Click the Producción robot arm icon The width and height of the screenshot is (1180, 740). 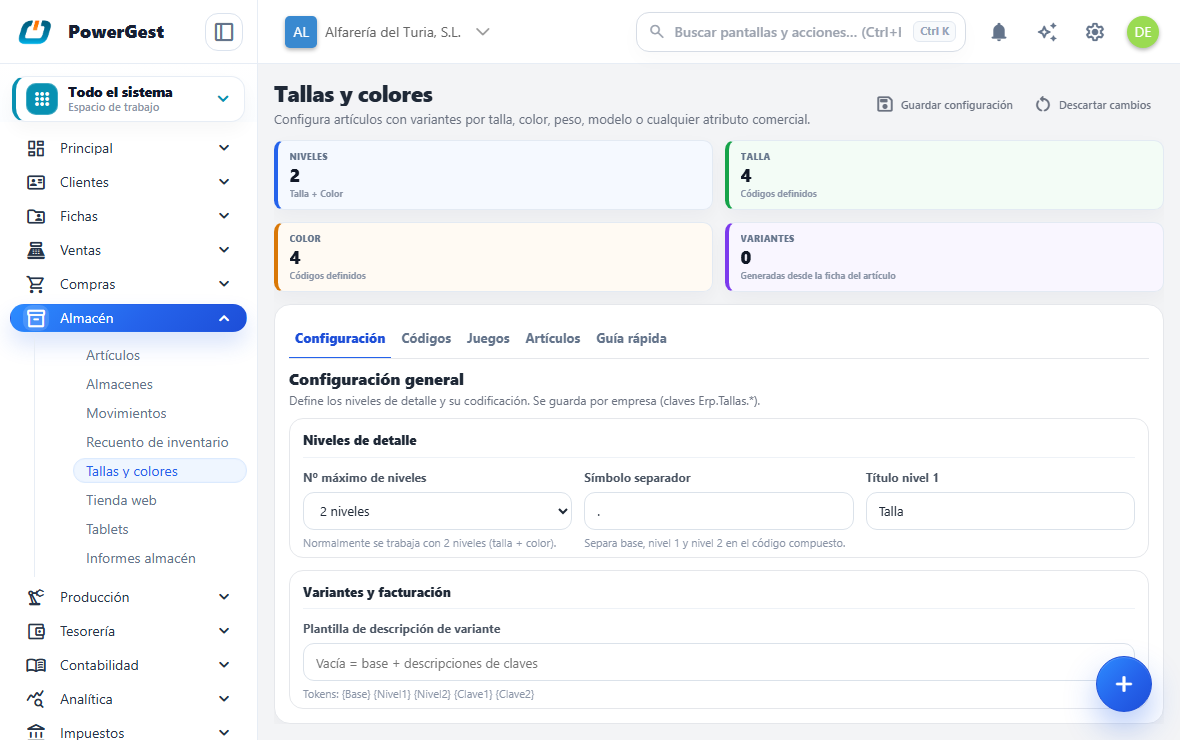tap(36, 597)
